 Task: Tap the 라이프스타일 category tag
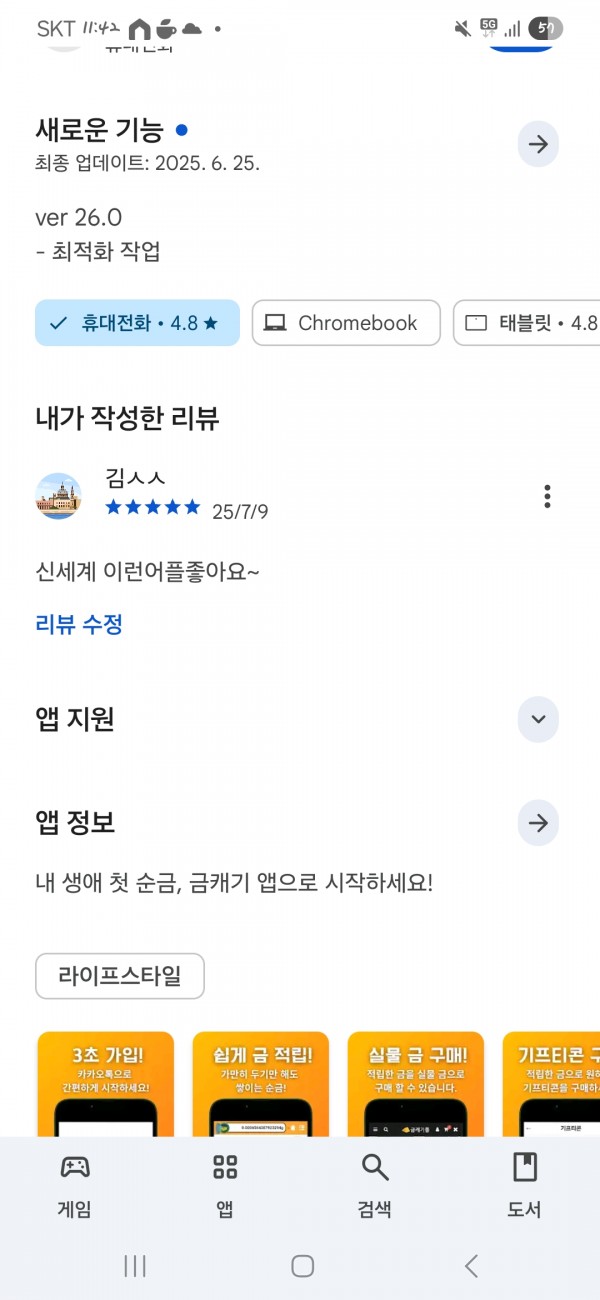(120, 976)
